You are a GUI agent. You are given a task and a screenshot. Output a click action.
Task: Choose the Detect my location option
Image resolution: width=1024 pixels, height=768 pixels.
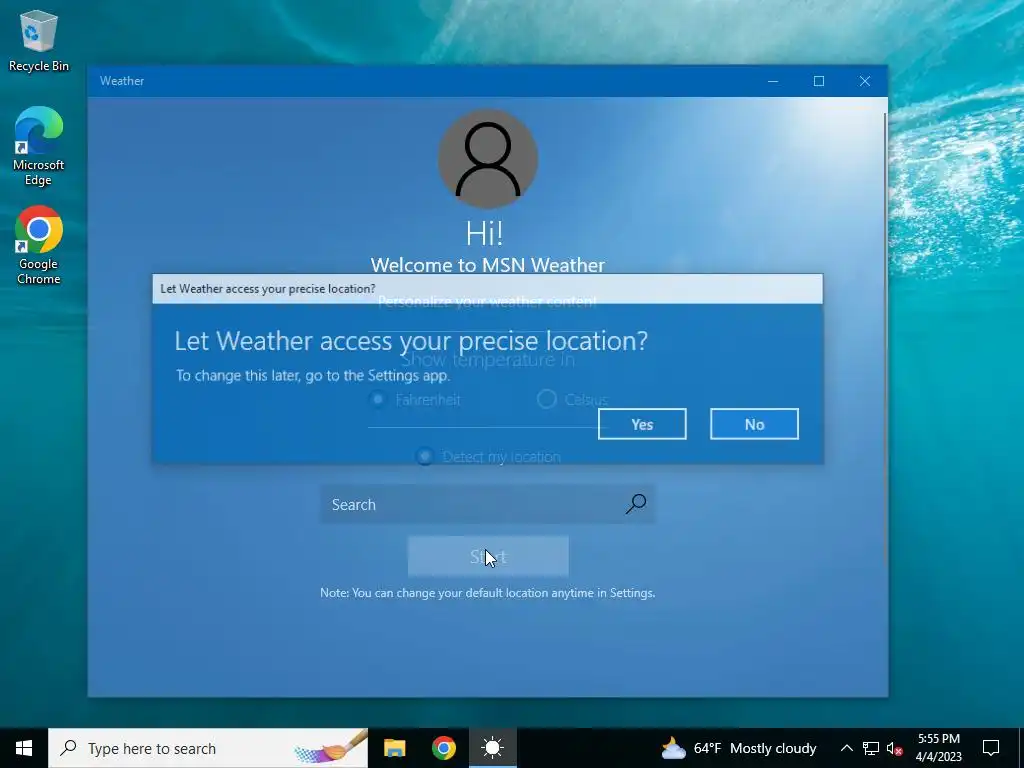pyautogui.click(x=425, y=456)
